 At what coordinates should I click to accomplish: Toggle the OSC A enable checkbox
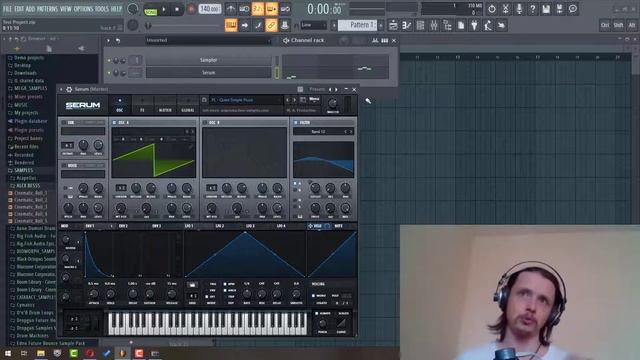coord(114,122)
